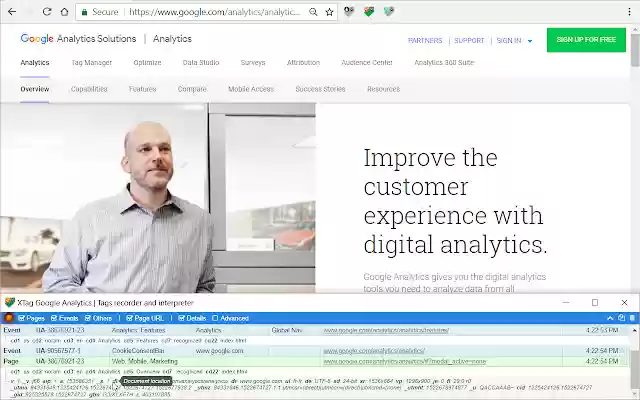Open the URL link in the green Page row

point(404,361)
